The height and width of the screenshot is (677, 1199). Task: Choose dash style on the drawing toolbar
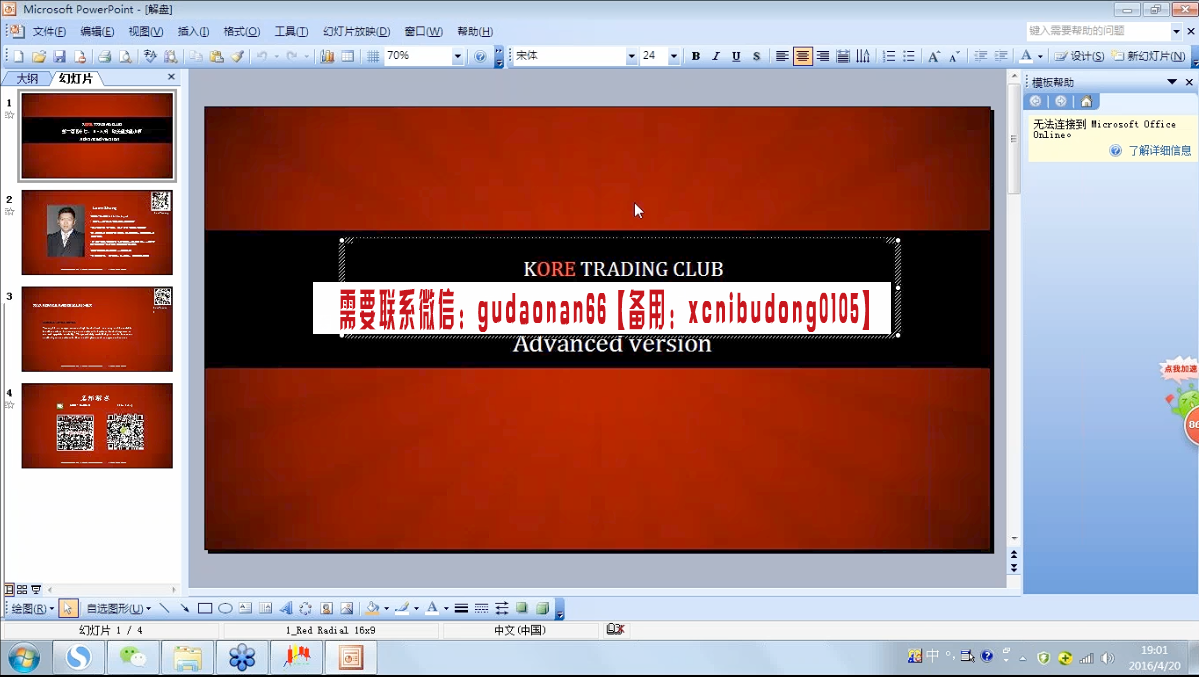pos(481,608)
